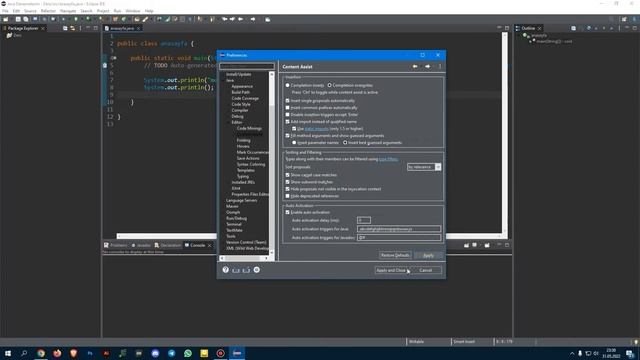
Task: Click the Open Console toolbar icon
Action: (x=487, y=245)
